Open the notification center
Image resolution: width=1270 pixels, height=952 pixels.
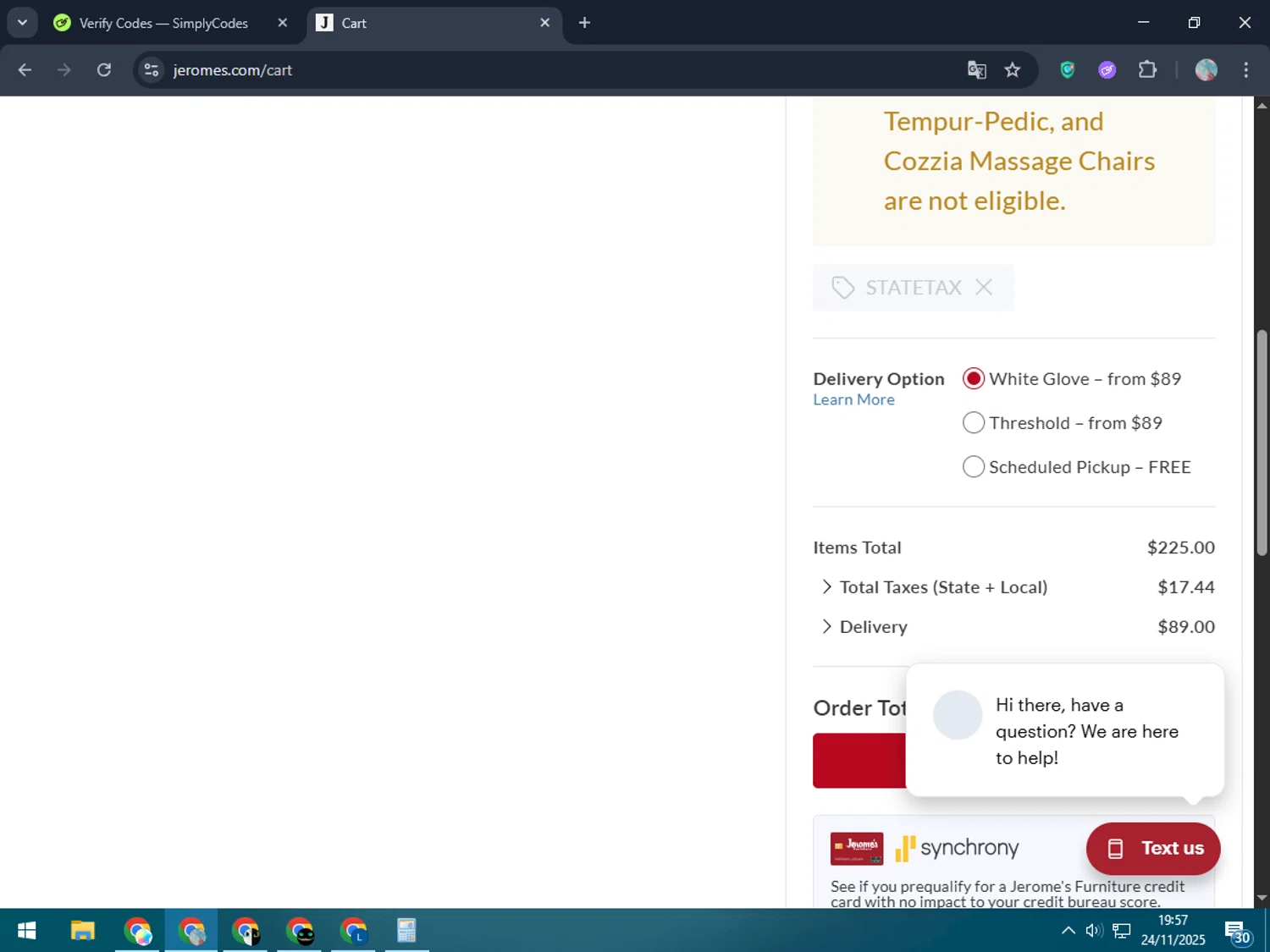pos(1236,932)
